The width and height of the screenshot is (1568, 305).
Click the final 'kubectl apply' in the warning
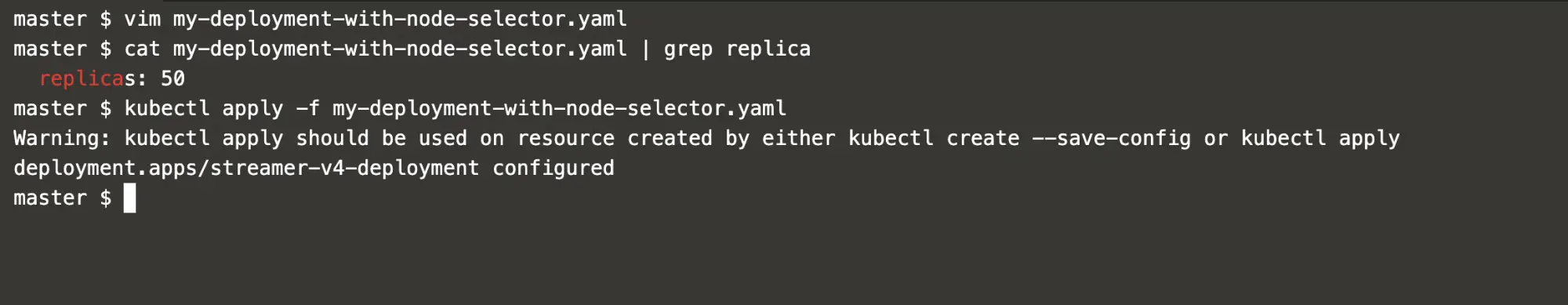1319,138
